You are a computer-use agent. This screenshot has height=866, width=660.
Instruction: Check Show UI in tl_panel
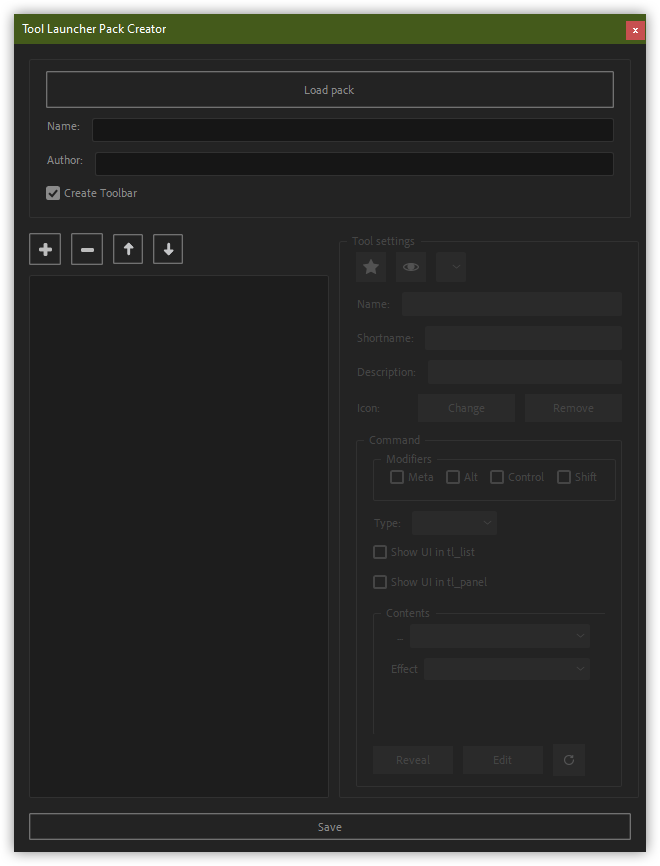pos(380,582)
